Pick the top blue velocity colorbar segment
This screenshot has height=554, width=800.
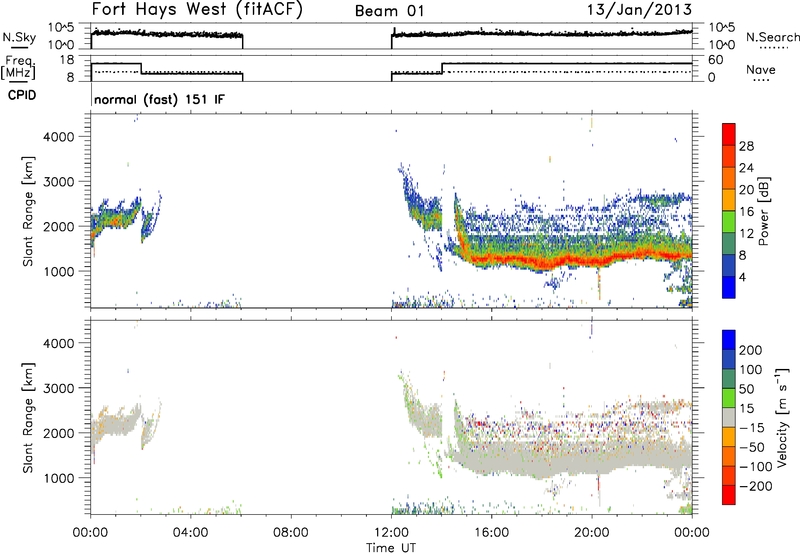click(729, 340)
